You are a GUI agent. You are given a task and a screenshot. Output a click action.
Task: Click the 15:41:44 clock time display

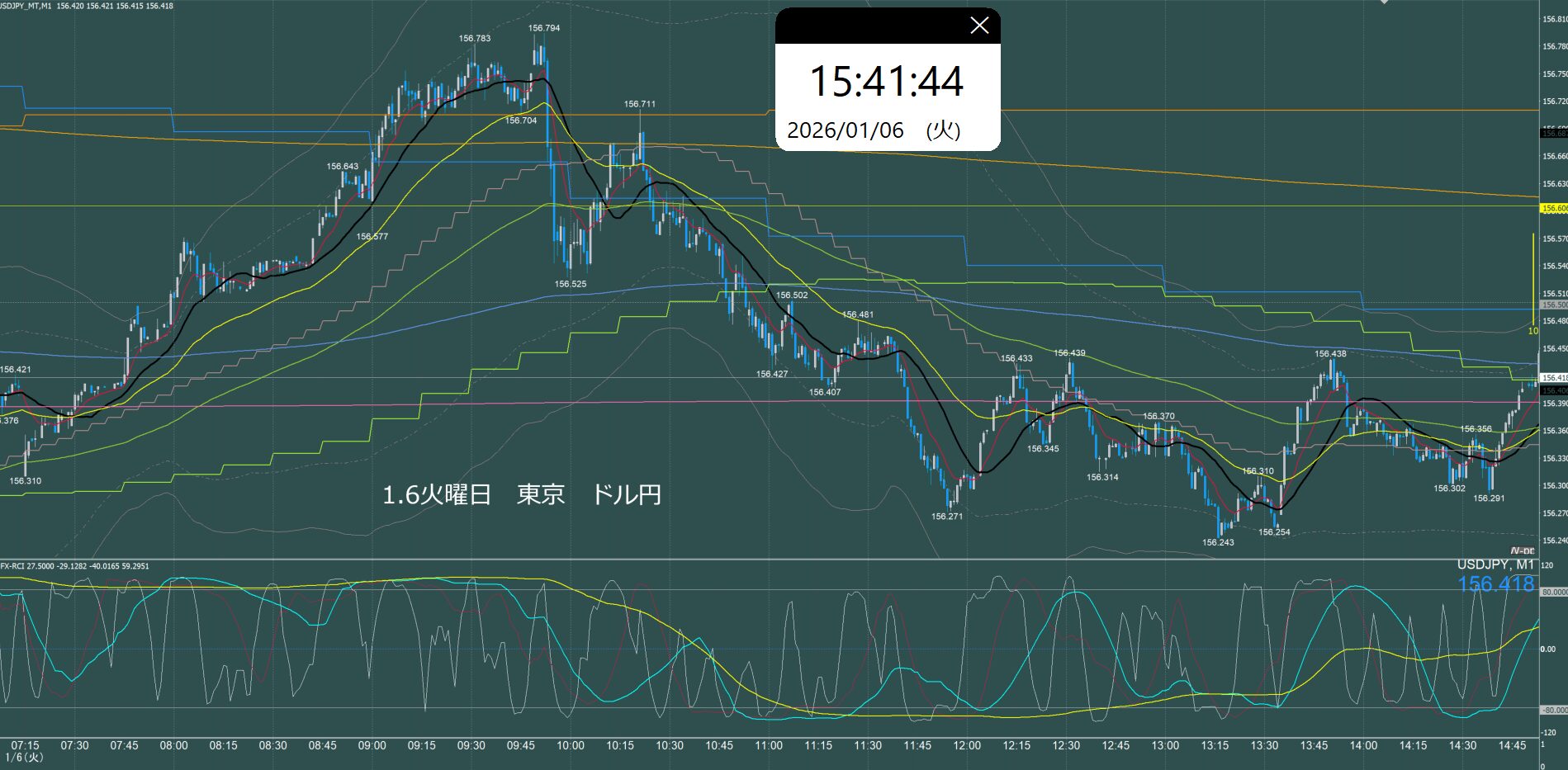click(886, 82)
